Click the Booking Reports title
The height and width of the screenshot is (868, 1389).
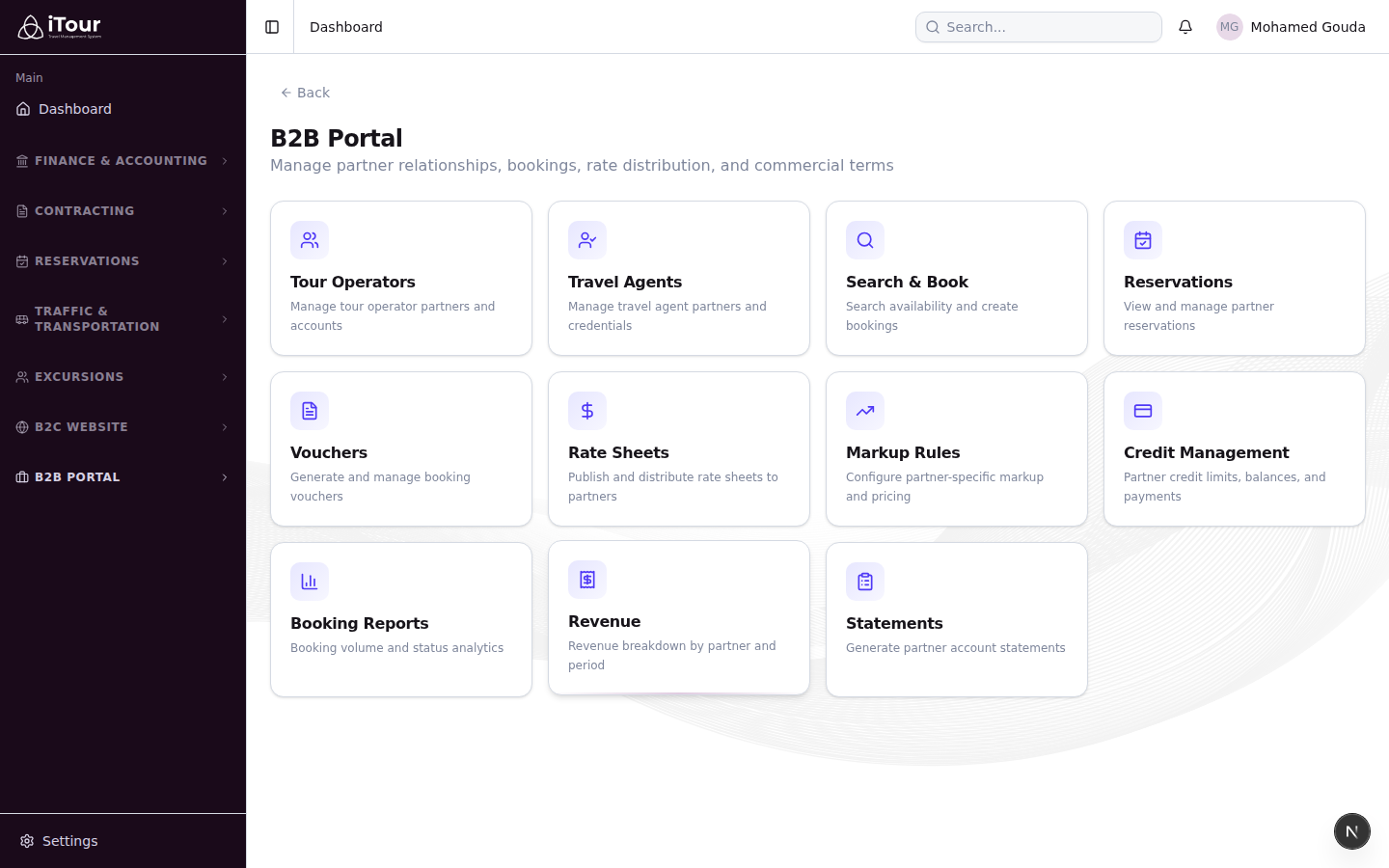[x=360, y=623]
